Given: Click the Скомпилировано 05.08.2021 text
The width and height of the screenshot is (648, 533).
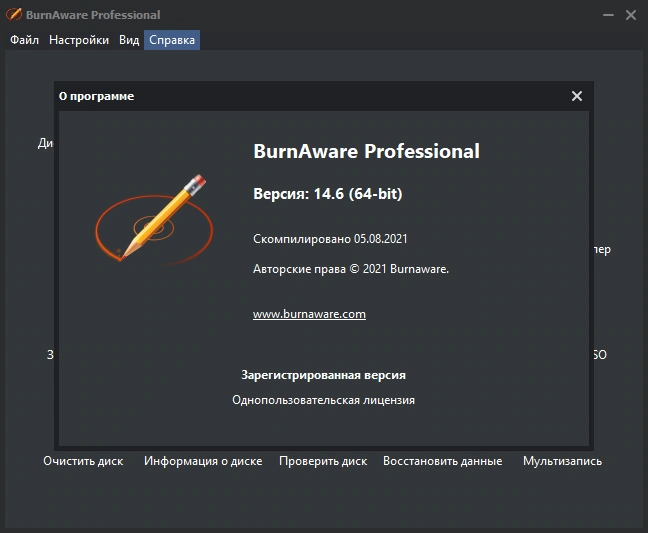Looking at the screenshot, I should 330,239.
